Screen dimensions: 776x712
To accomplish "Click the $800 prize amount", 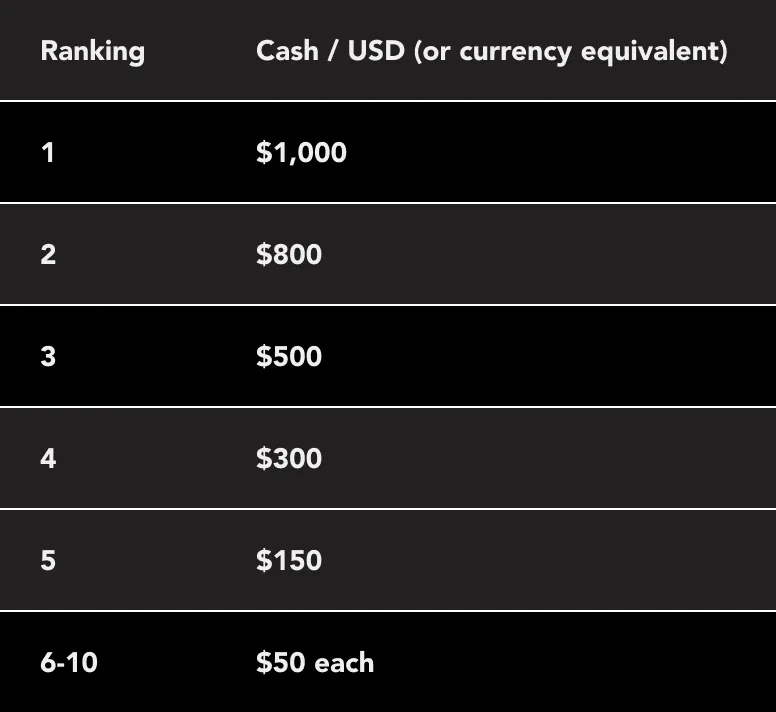I will pos(289,255).
